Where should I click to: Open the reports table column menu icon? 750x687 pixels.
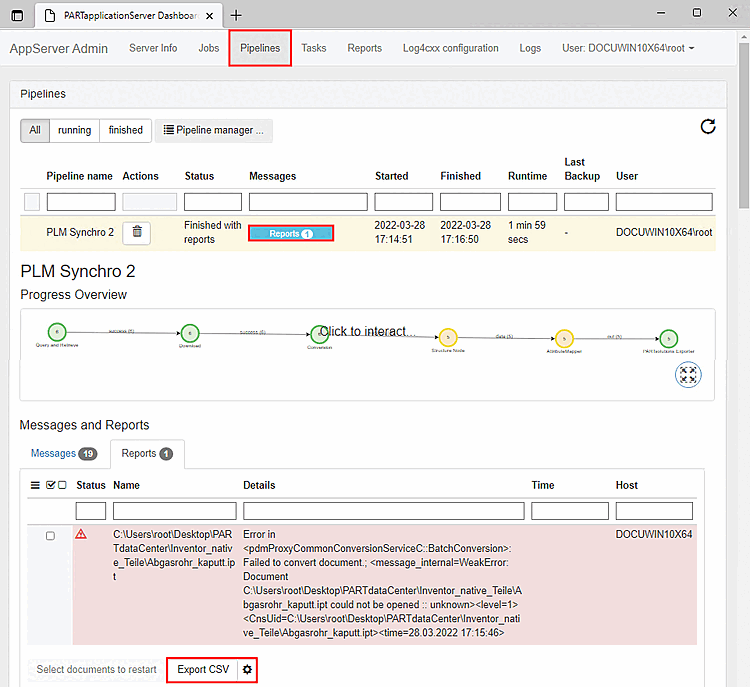point(35,485)
